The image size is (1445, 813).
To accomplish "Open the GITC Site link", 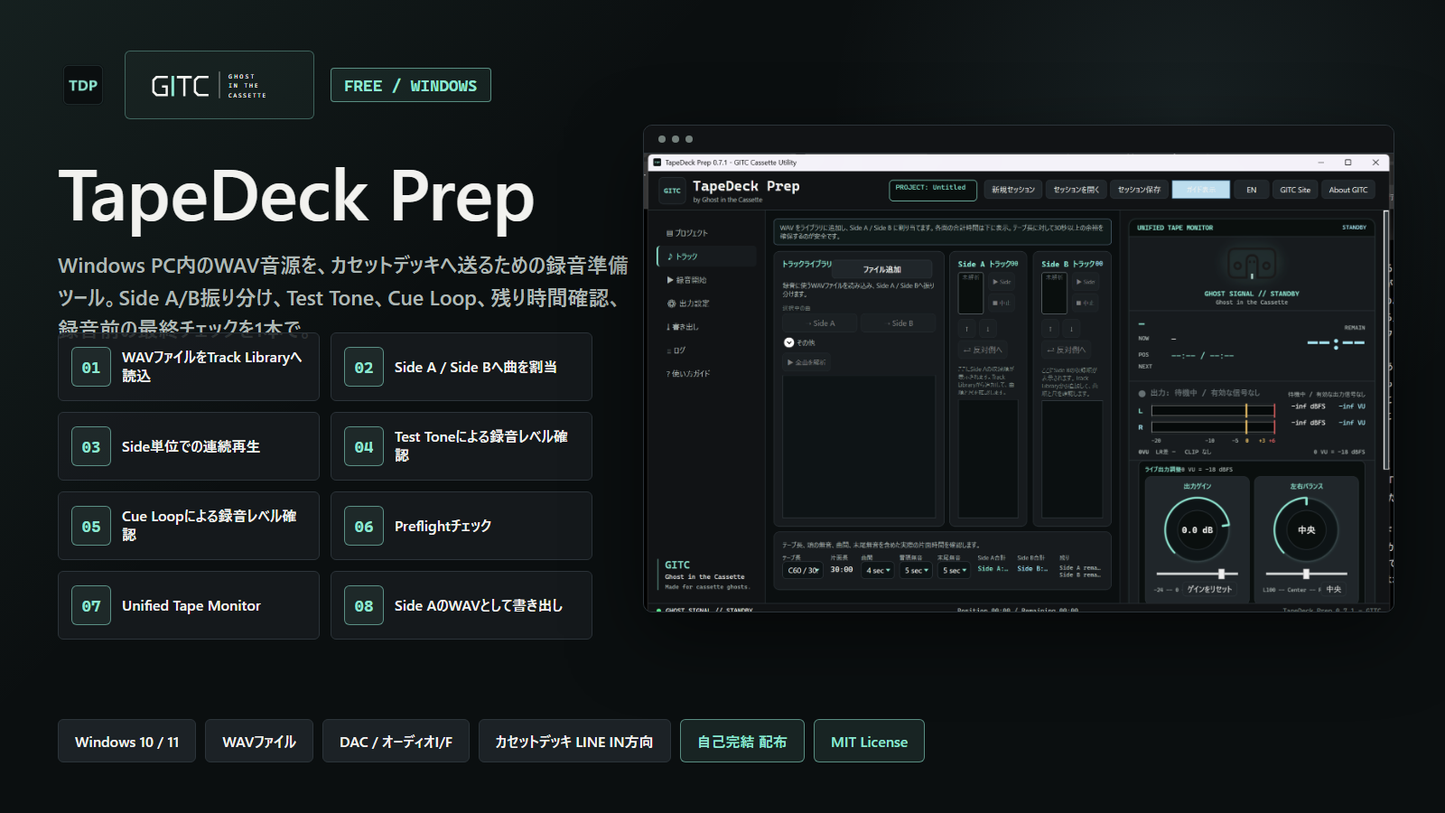I will 1295,189.
